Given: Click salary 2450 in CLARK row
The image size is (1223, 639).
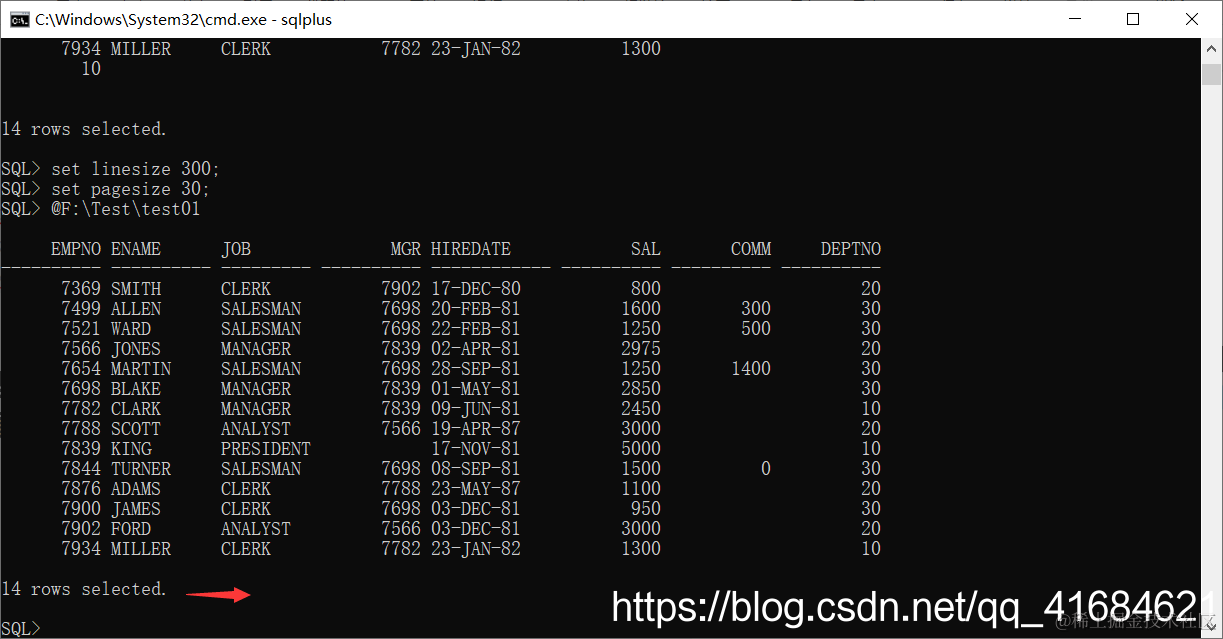Looking at the screenshot, I should [x=641, y=409].
